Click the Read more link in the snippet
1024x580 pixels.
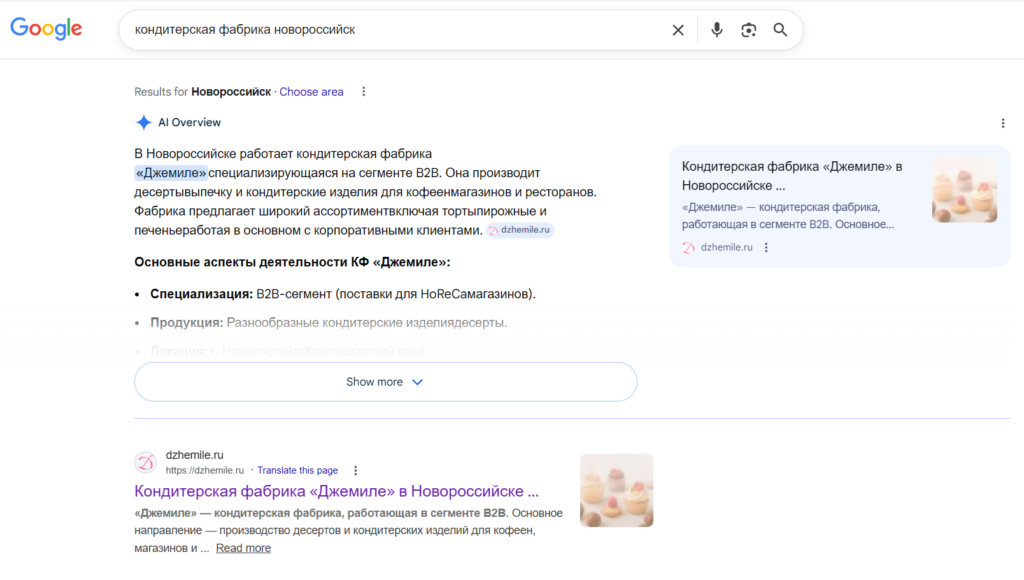(x=243, y=548)
